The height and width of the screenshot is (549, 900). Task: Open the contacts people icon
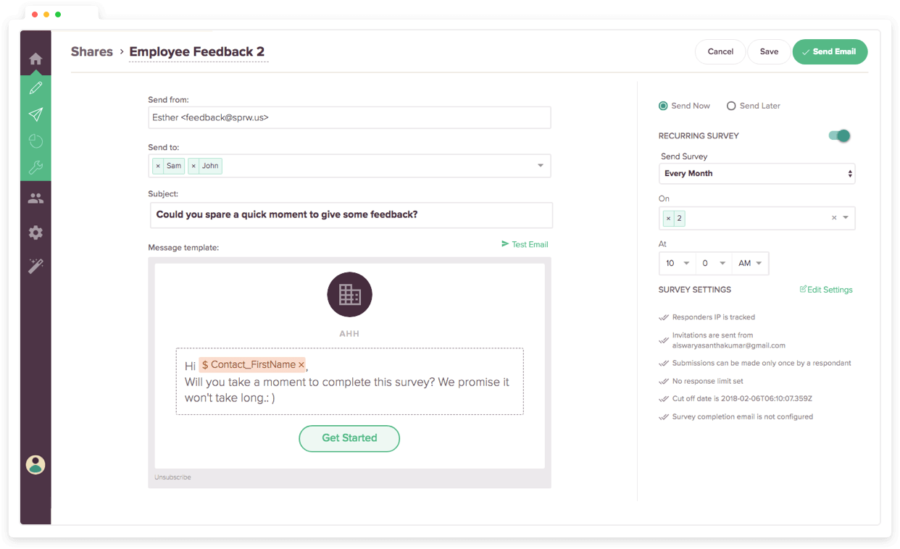pyautogui.click(x=36, y=198)
